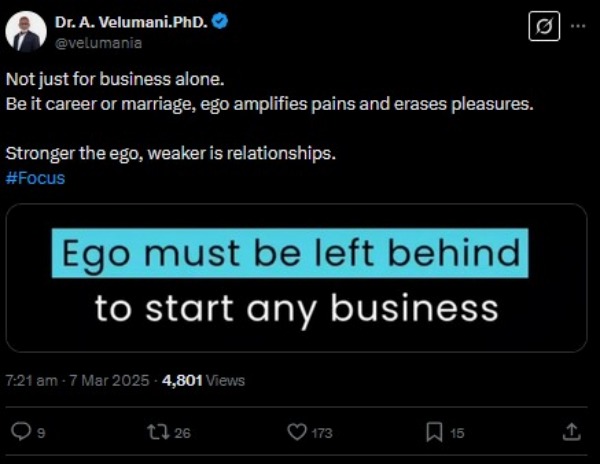
Task: Click the reply count number 9
Action: [41, 433]
